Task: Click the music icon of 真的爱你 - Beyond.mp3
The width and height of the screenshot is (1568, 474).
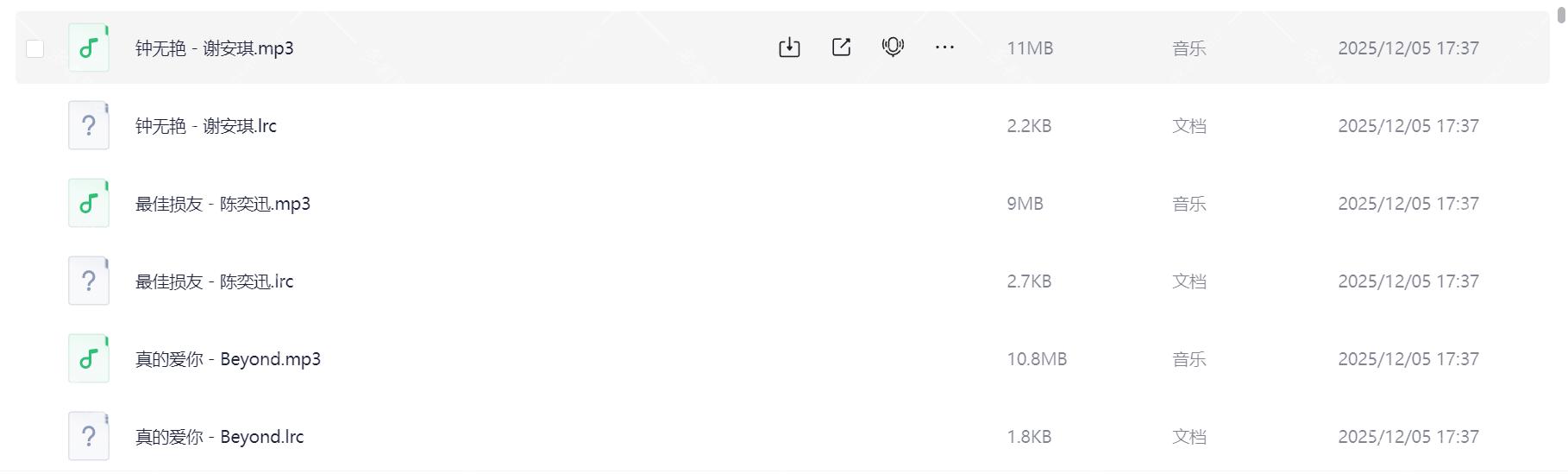Action: click(89, 358)
